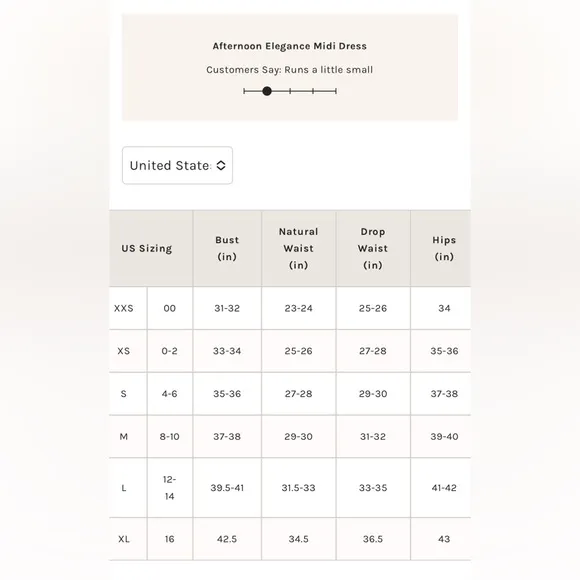Click the S size row label
This screenshot has width=580, height=580.
[x=124, y=394]
